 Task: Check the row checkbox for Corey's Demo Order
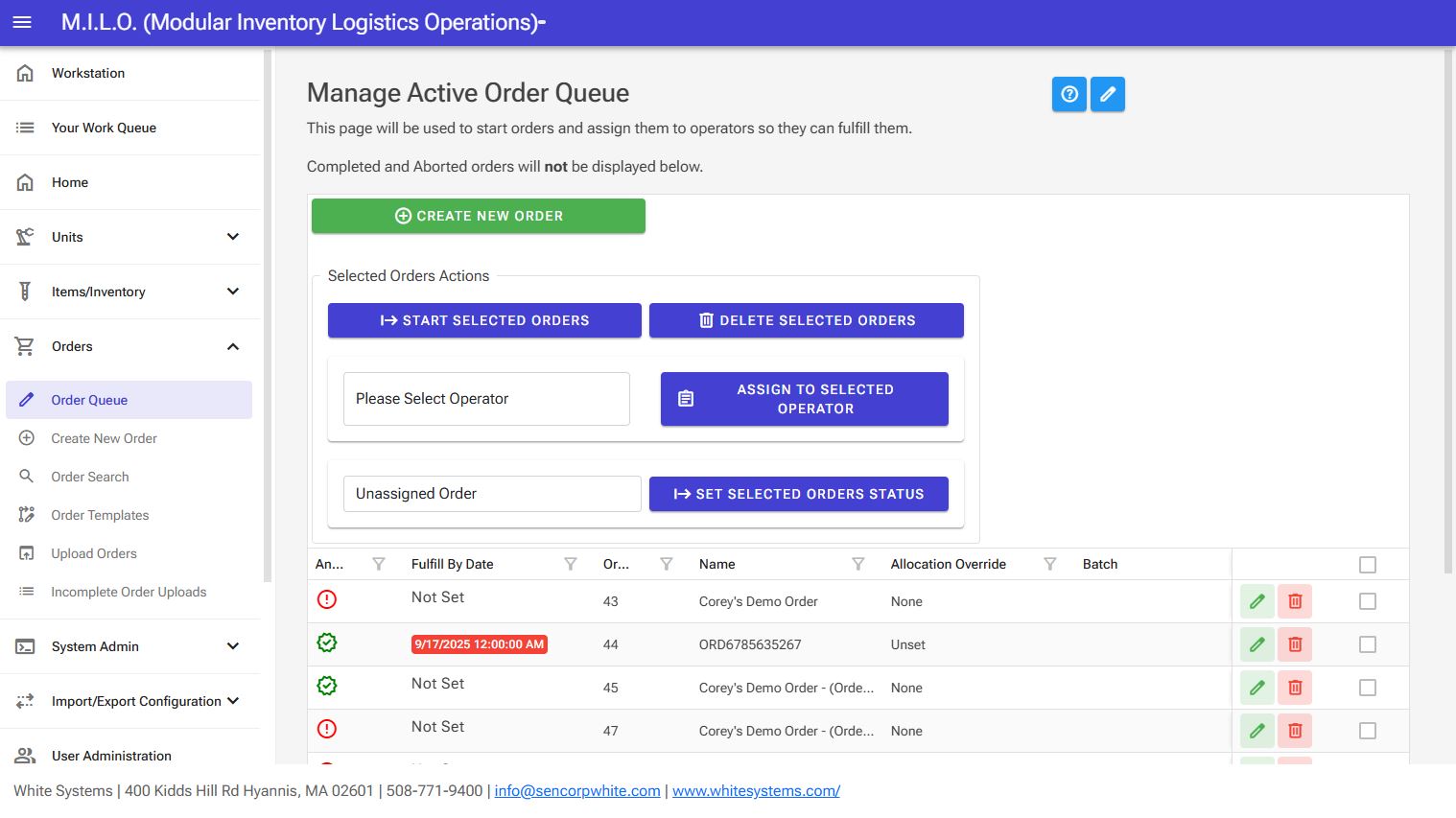point(1368,600)
